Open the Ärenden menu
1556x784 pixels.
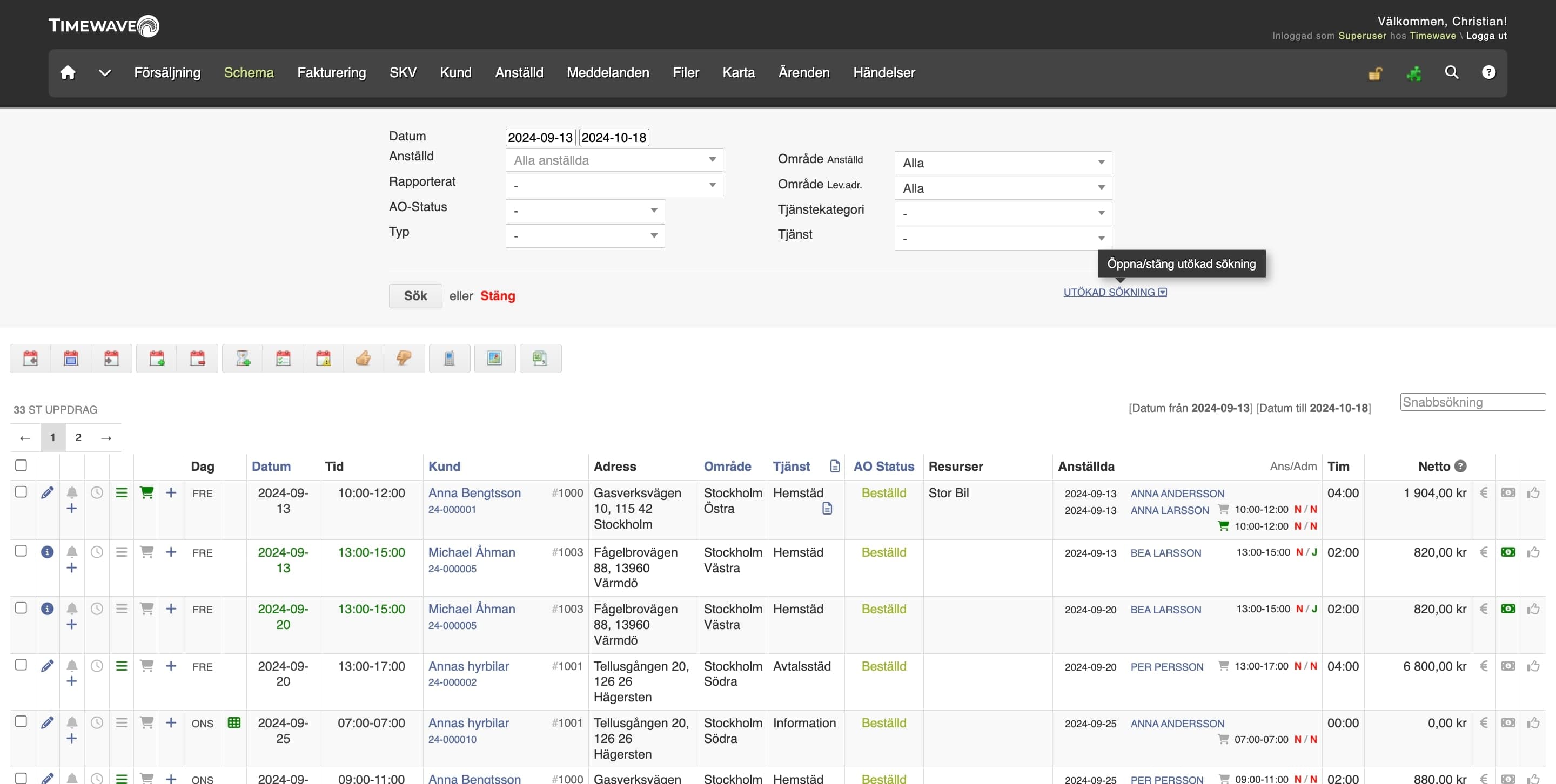pos(803,72)
